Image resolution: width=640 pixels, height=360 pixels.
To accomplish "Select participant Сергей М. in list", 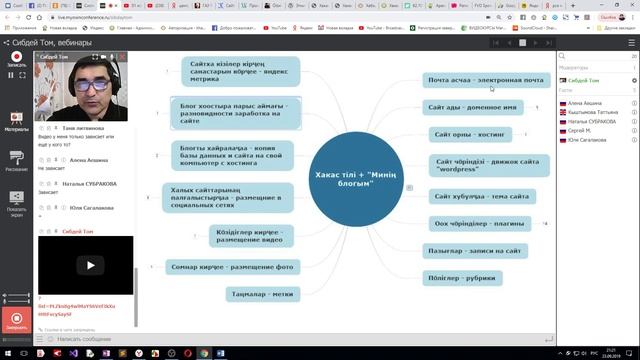I will click(x=579, y=131).
